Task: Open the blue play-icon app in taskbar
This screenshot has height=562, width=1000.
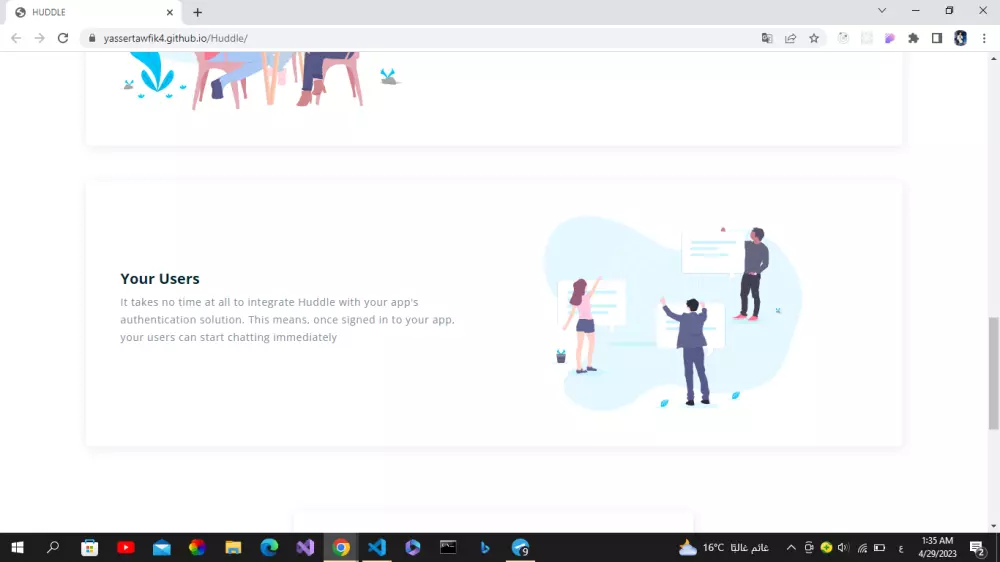Action: coord(413,547)
